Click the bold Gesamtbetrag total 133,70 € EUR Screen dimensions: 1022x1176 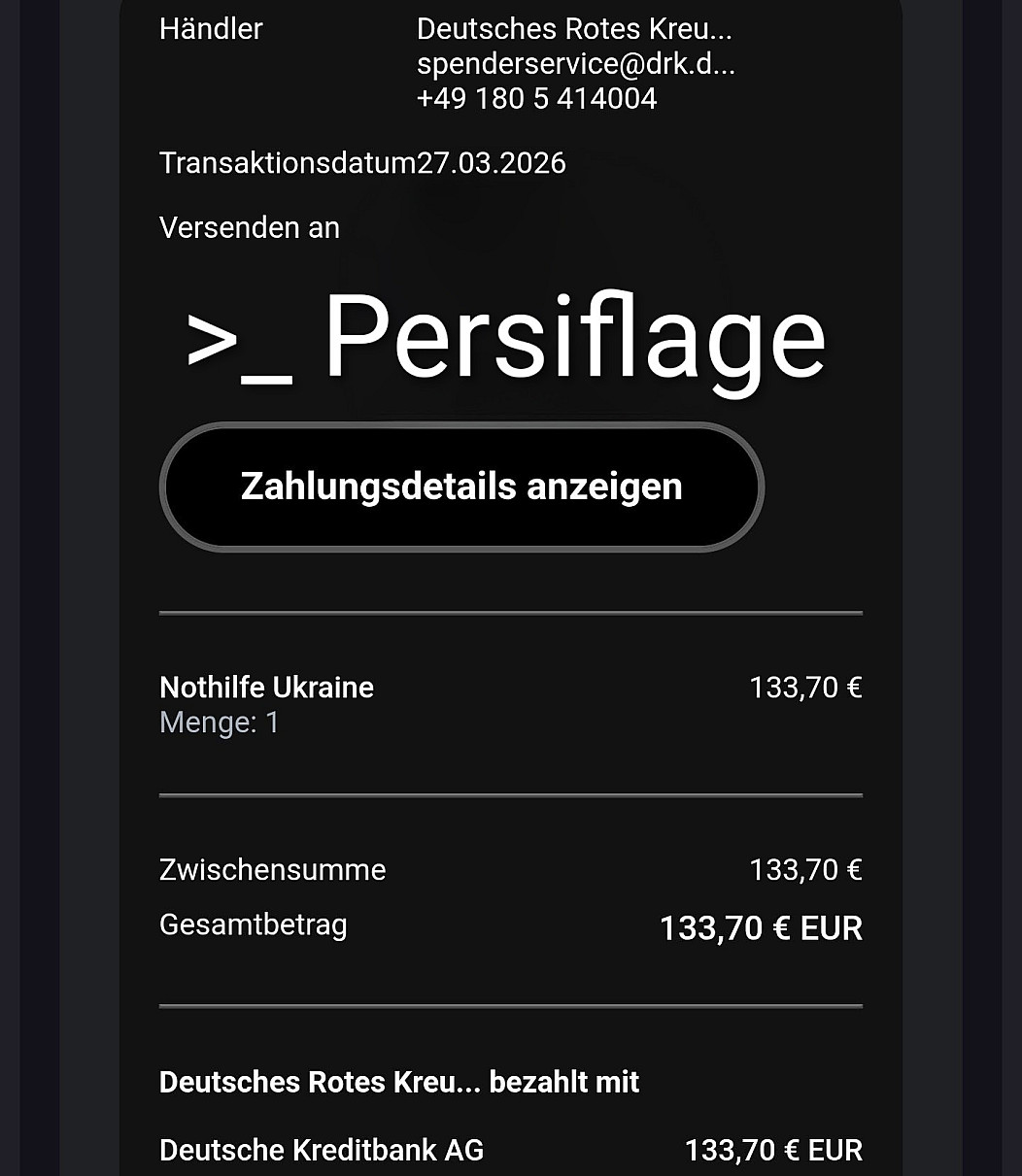761,928
